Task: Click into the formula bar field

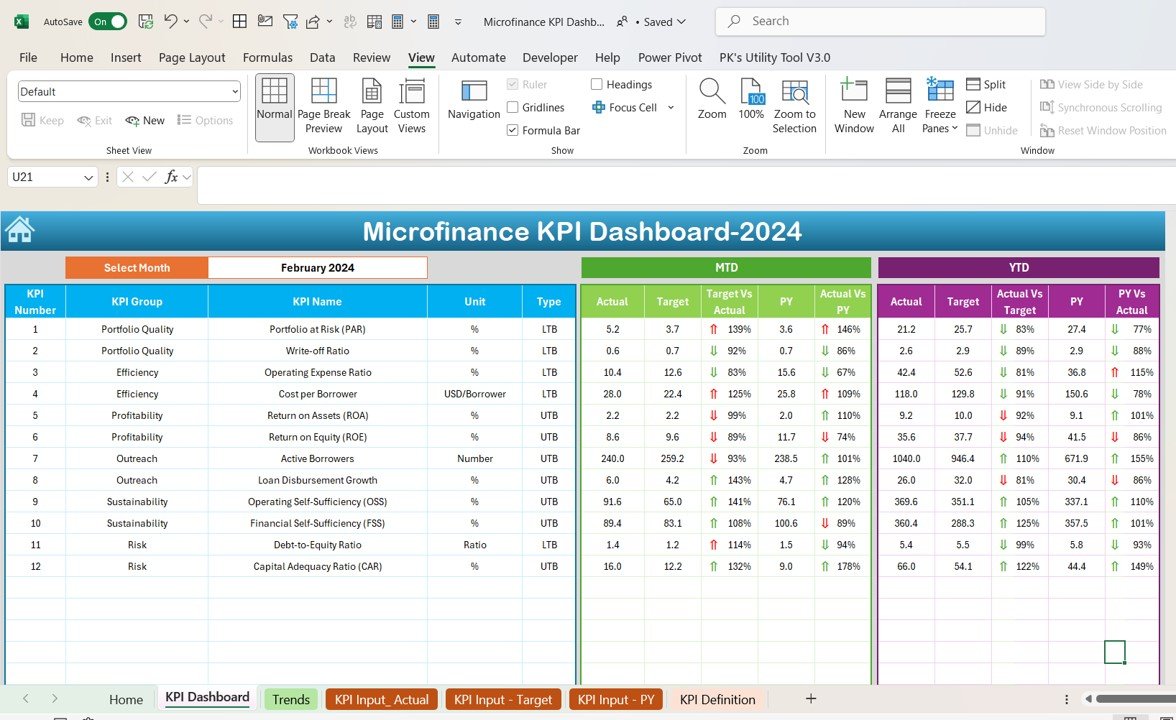Action: (x=686, y=184)
